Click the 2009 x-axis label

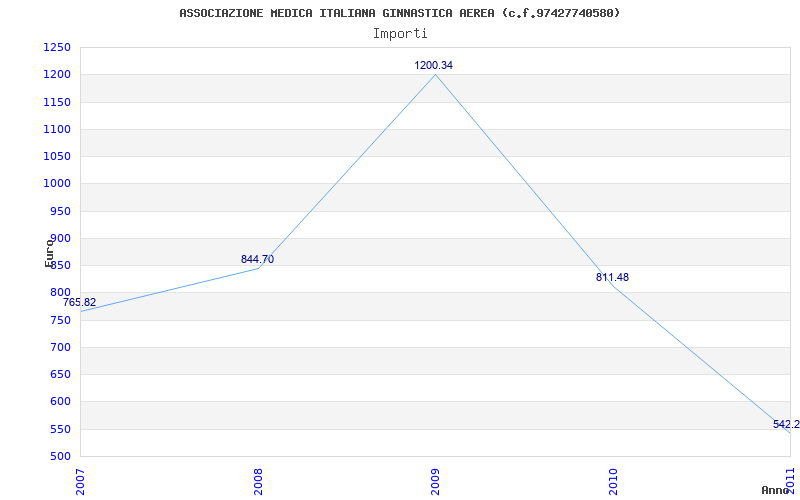coord(435,481)
